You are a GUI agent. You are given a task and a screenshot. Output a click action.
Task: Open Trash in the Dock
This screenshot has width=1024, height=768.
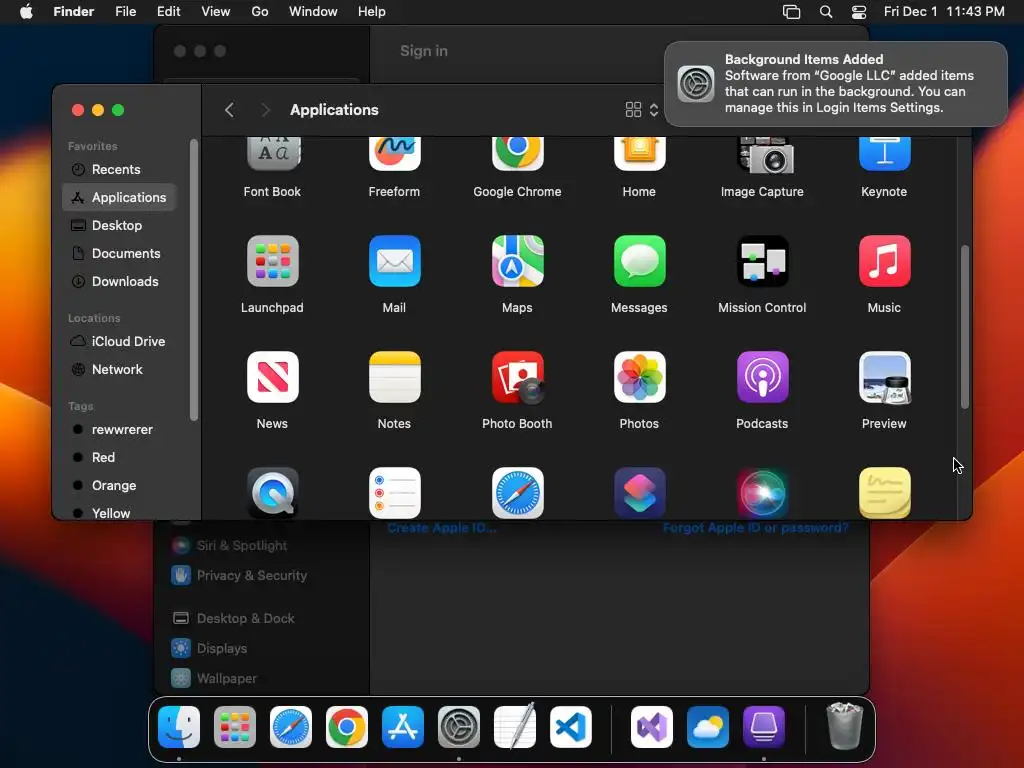coord(844,726)
